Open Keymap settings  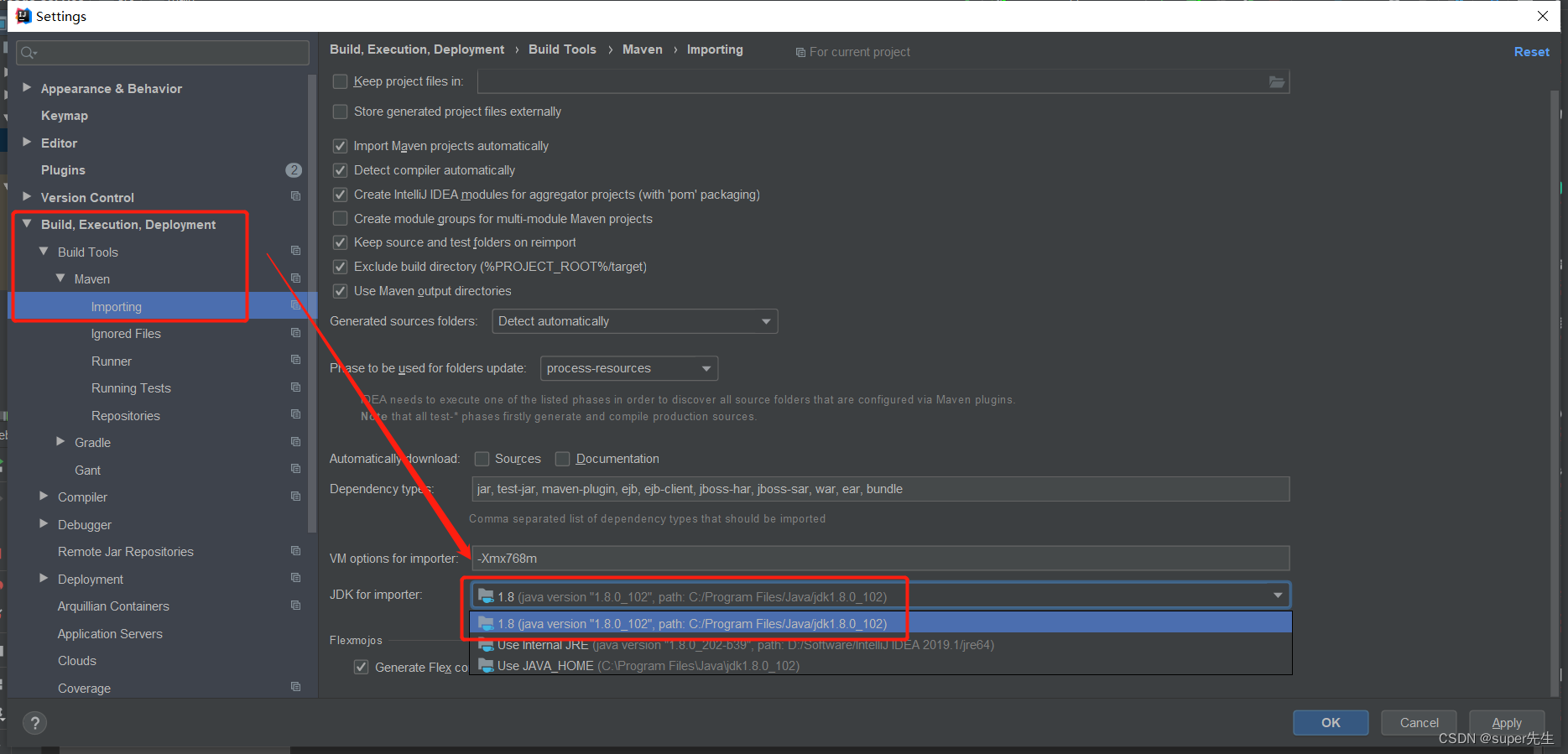coord(65,116)
